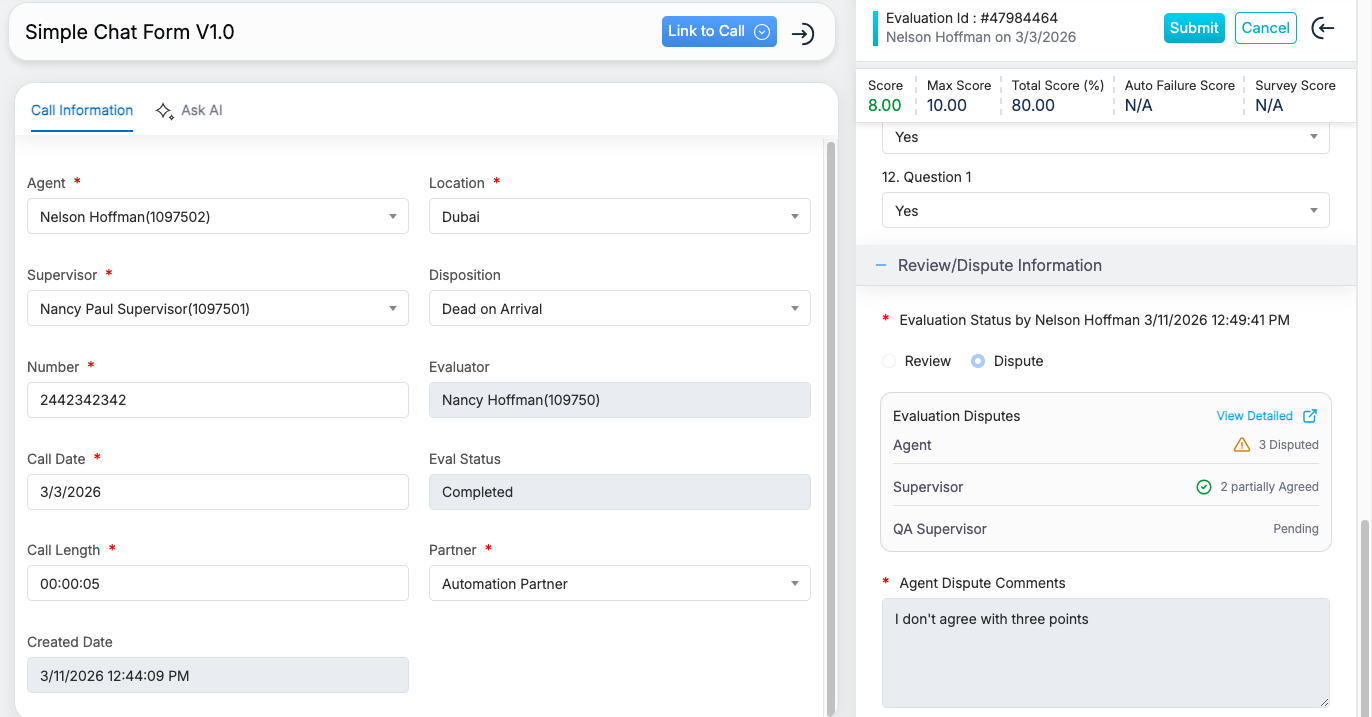Switch to the Call Information tab
The image size is (1372, 717).
(x=82, y=111)
